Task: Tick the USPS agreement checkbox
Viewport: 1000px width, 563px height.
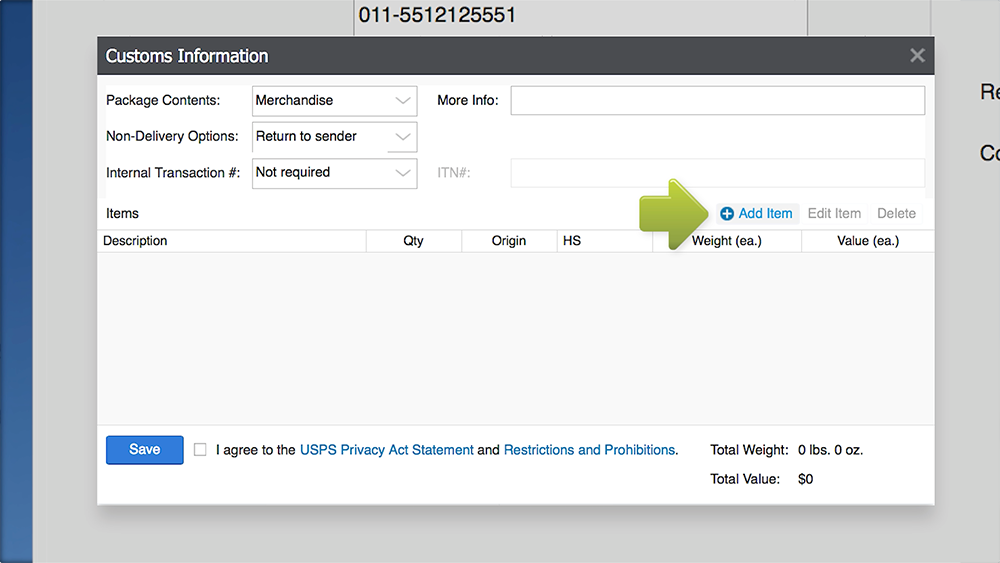Action: pyautogui.click(x=200, y=450)
